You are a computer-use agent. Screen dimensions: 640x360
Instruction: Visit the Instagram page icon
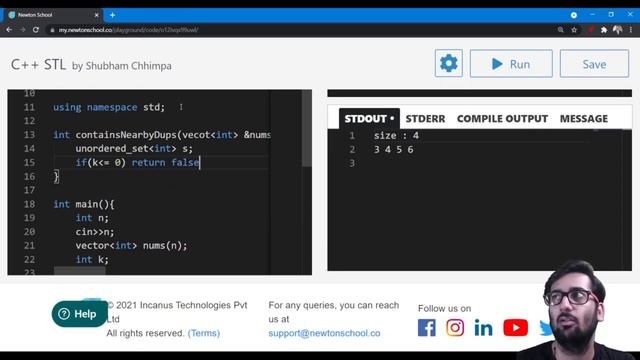point(455,328)
